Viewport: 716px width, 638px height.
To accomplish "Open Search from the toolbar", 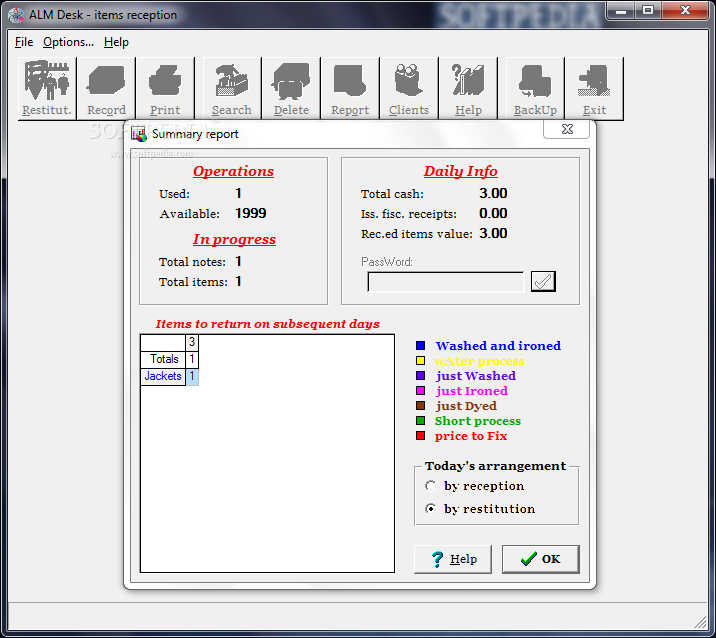I will (232, 89).
